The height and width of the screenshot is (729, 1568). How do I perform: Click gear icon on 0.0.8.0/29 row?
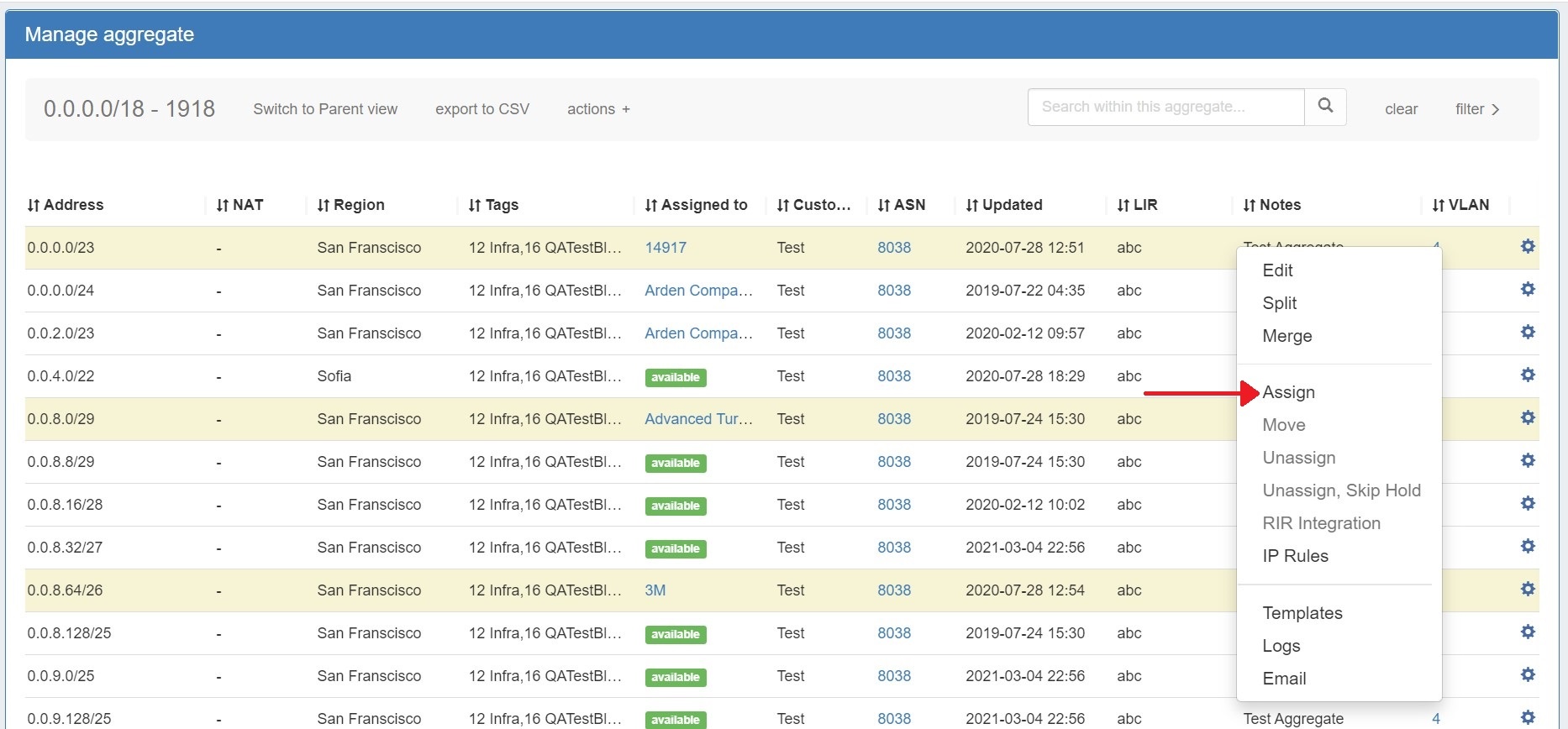coord(1528,418)
